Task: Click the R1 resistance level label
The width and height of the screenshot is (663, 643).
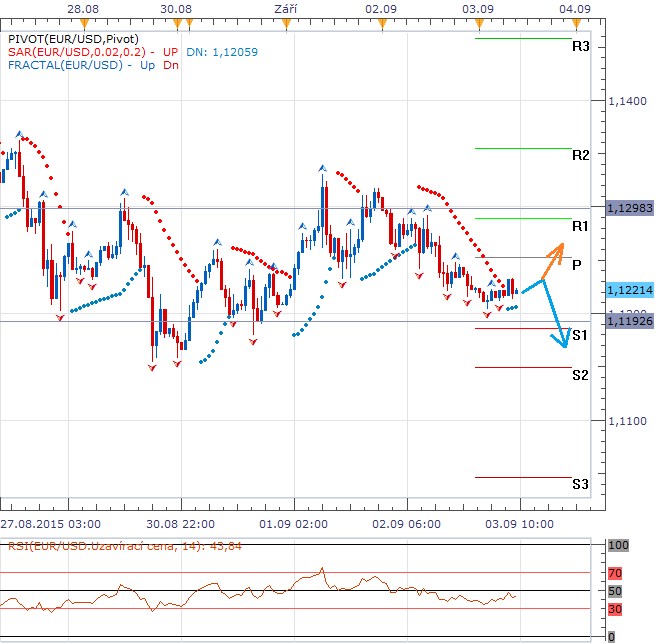Action: click(579, 227)
